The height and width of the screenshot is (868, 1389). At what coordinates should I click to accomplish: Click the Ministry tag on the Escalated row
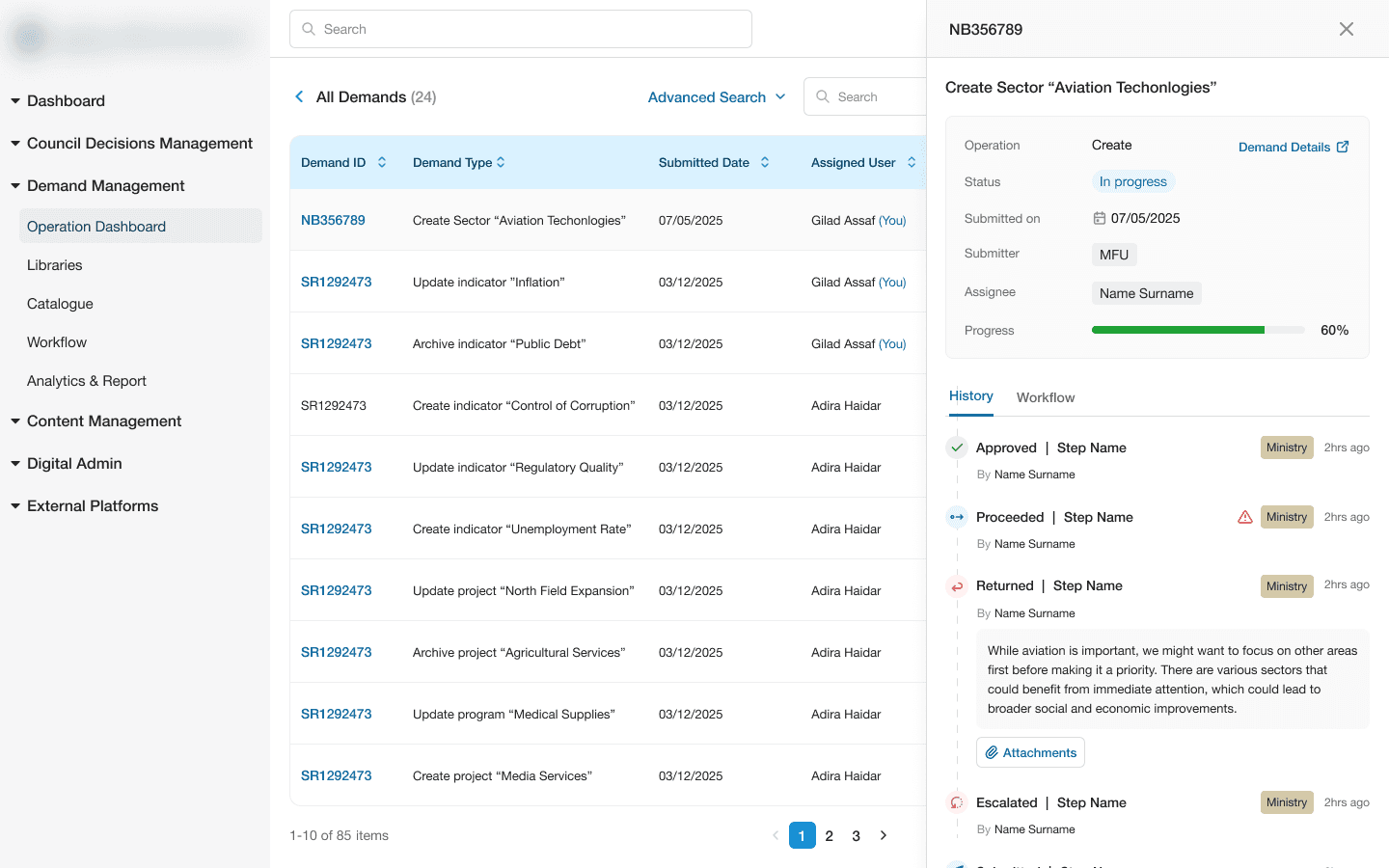click(x=1287, y=802)
